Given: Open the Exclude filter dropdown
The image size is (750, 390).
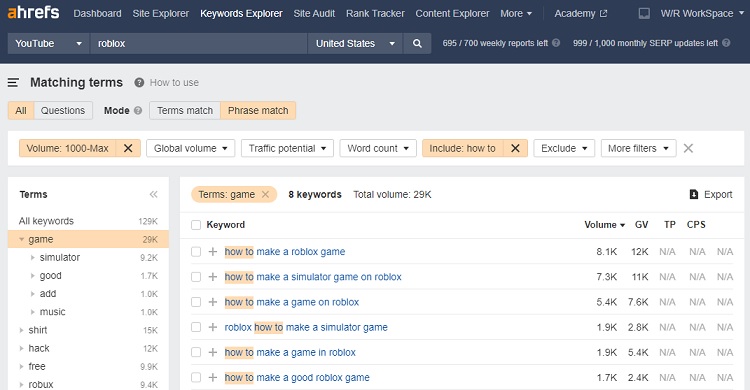Looking at the screenshot, I should click(x=564, y=148).
